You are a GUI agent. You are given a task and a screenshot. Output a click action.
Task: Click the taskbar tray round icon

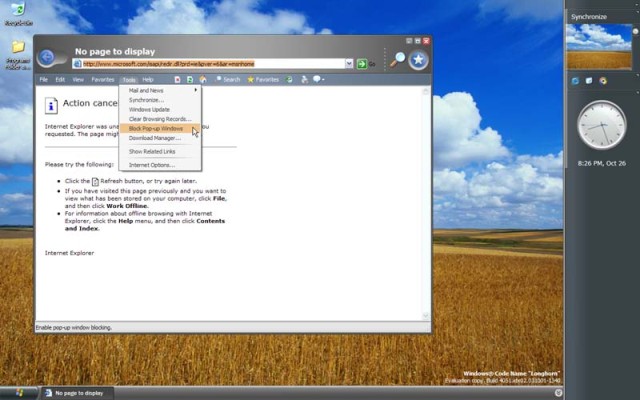[x=558, y=393]
